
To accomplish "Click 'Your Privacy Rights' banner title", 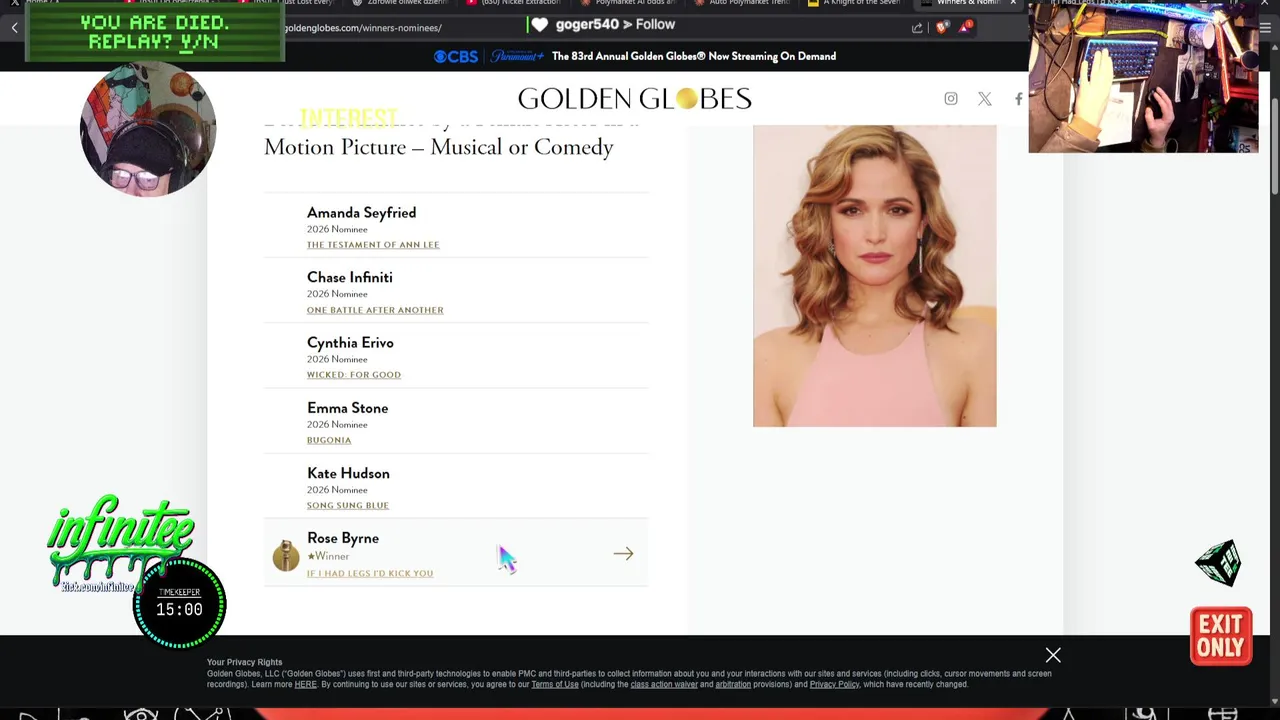I will click(244, 662).
